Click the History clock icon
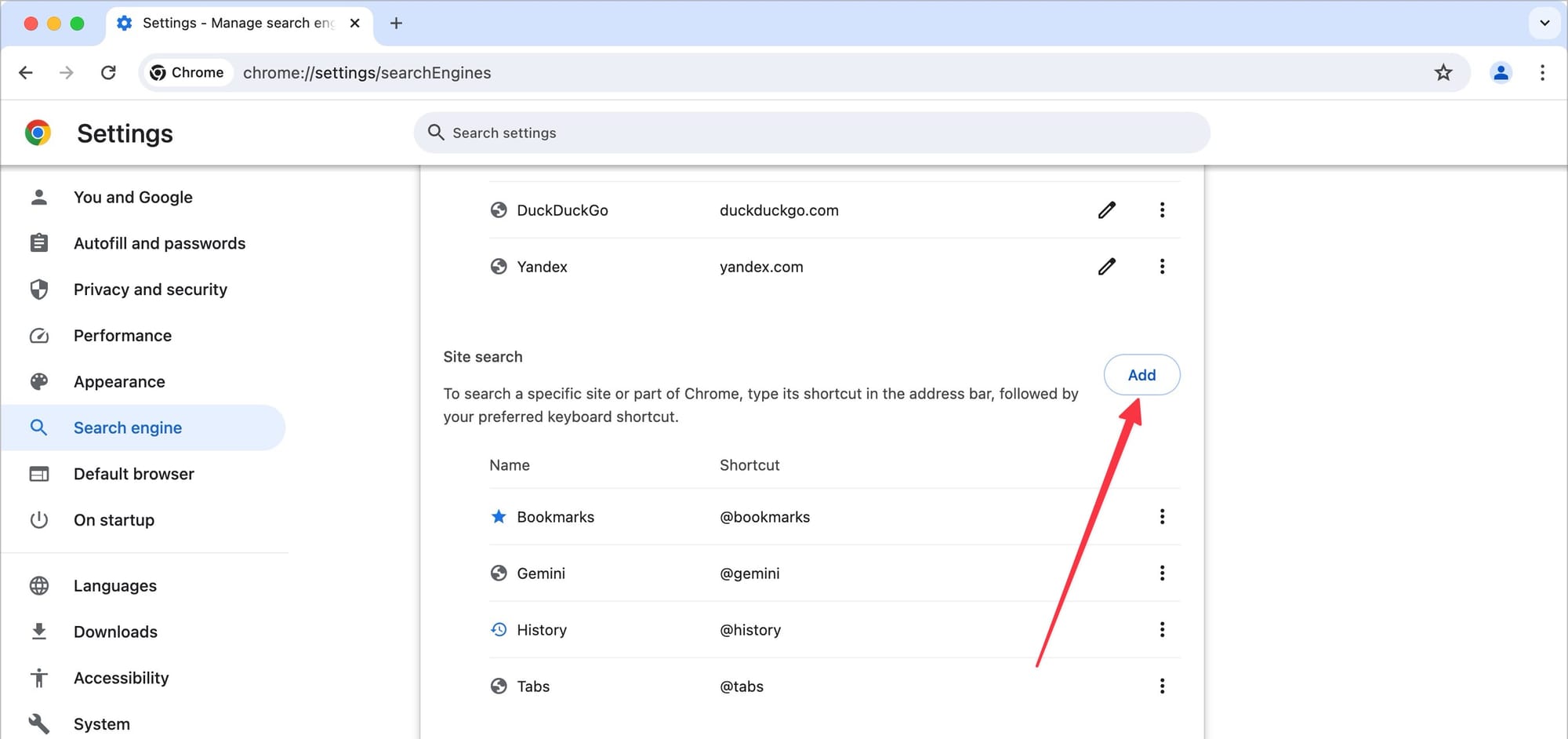 [499, 630]
